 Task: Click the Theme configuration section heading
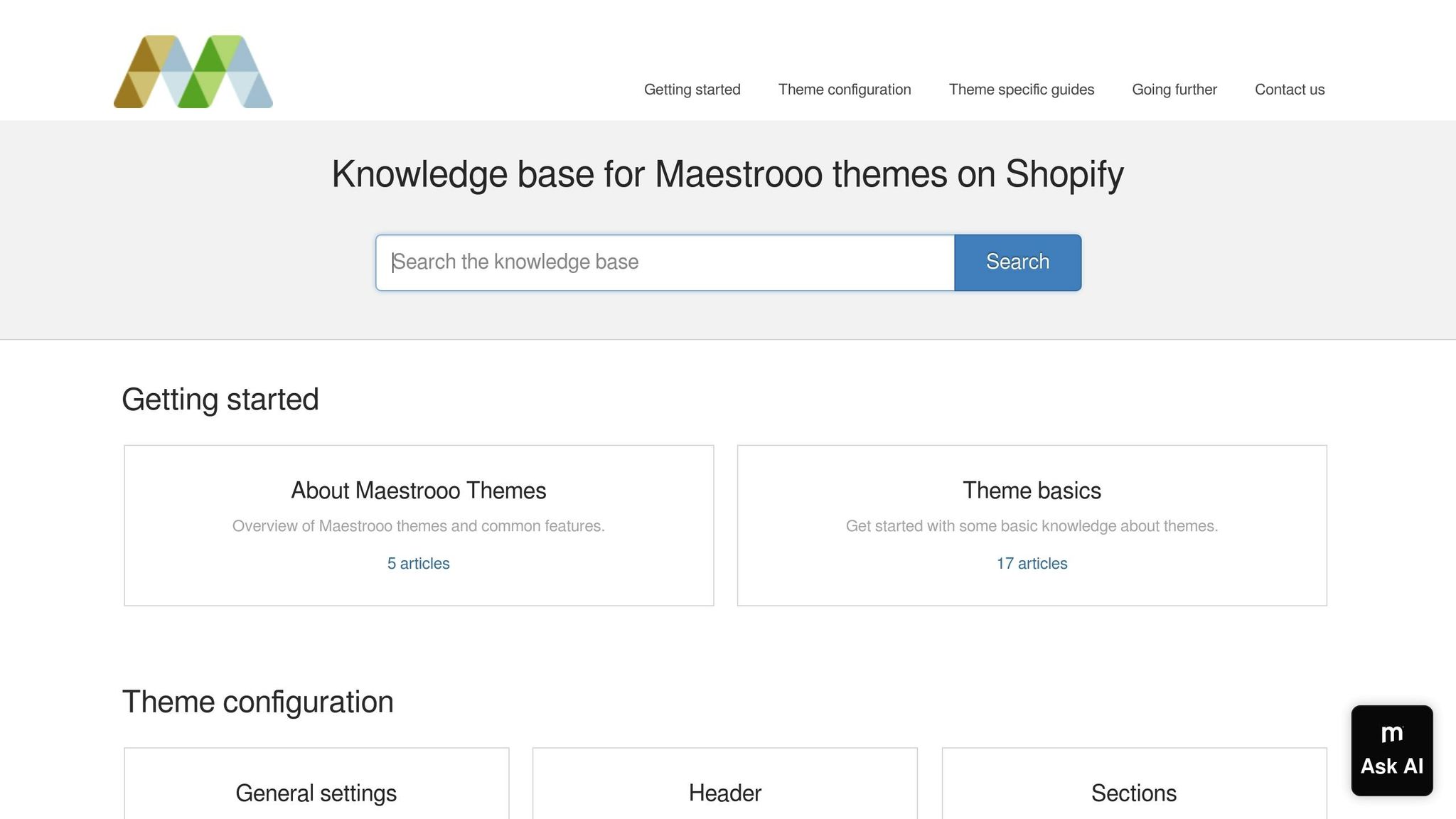click(257, 702)
